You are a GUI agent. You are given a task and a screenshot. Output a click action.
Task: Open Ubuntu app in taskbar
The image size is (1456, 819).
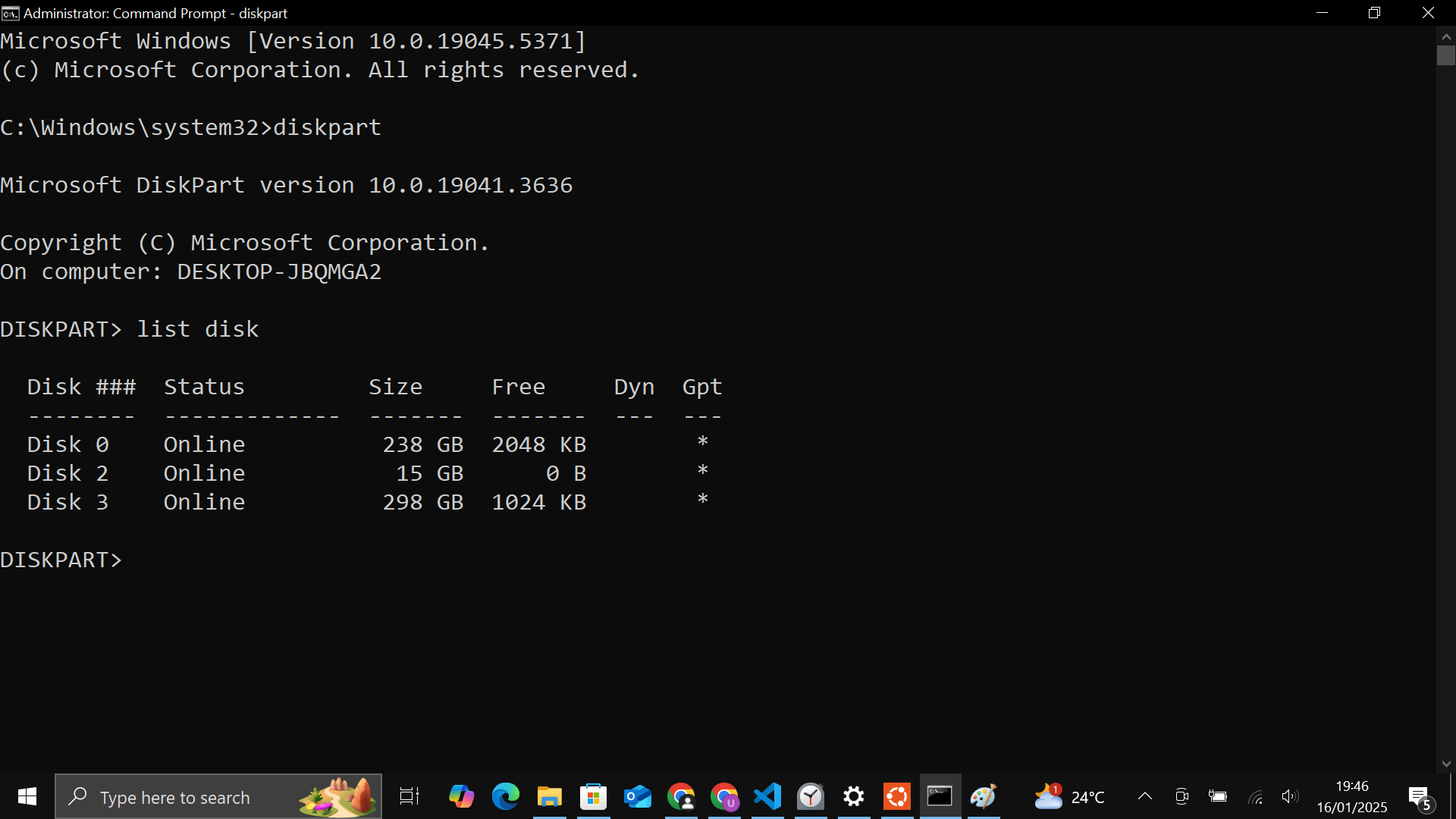[896, 796]
